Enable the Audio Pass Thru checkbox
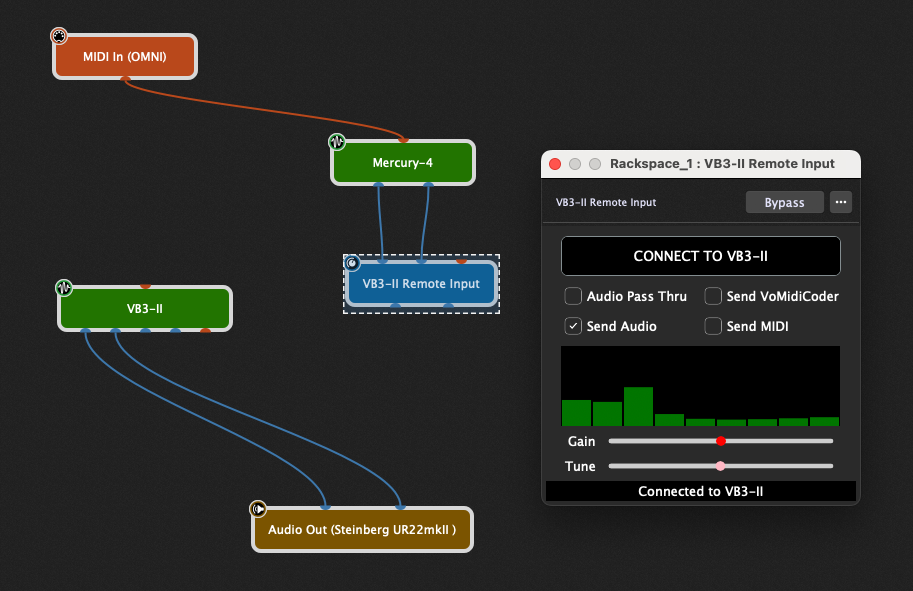The width and height of the screenshot is (913, 591). [573, 296]
